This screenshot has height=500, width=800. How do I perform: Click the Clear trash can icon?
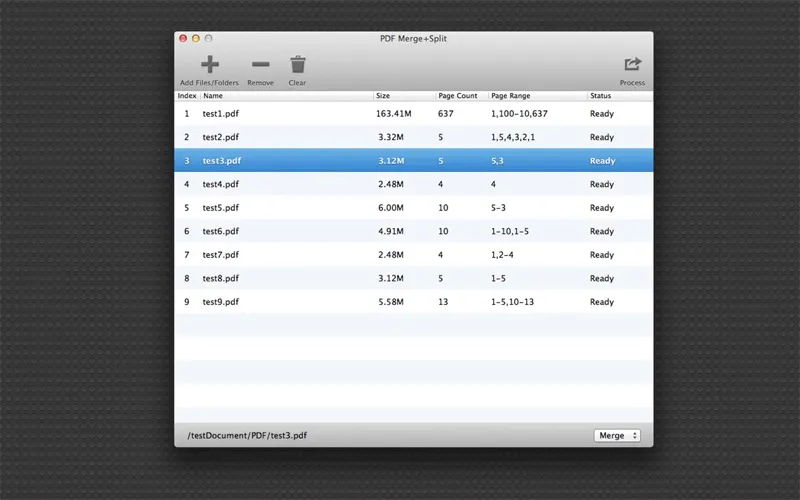click(x=297, y=64)
